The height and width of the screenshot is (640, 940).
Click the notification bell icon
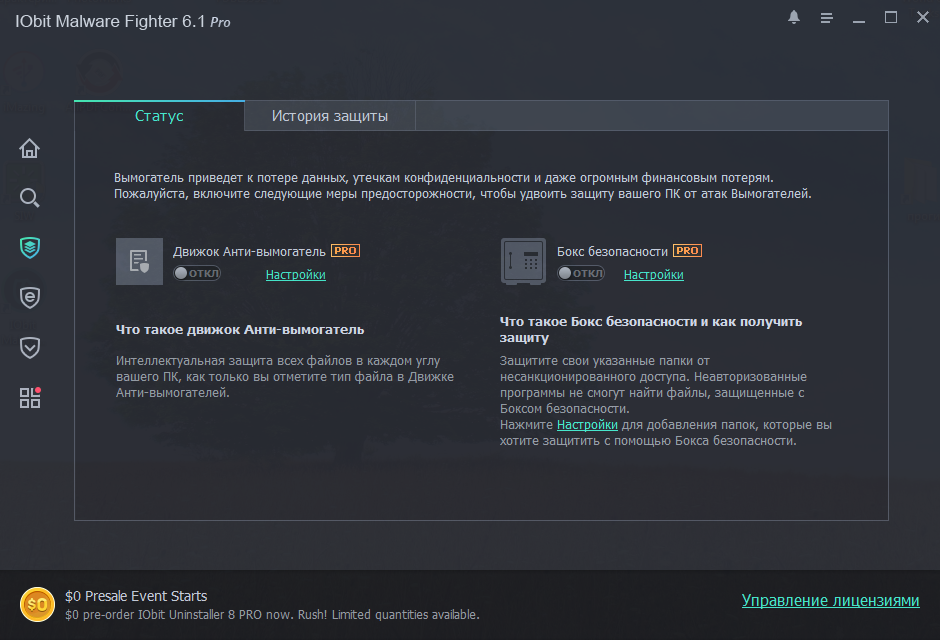[x=794, y=17]
